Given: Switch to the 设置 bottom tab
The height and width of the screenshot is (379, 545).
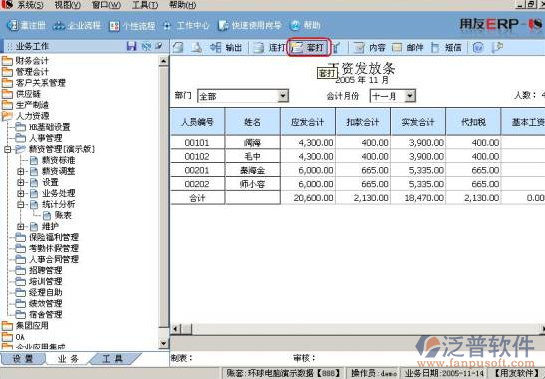Looking at the screenshot, I should [x=23, y=358].
